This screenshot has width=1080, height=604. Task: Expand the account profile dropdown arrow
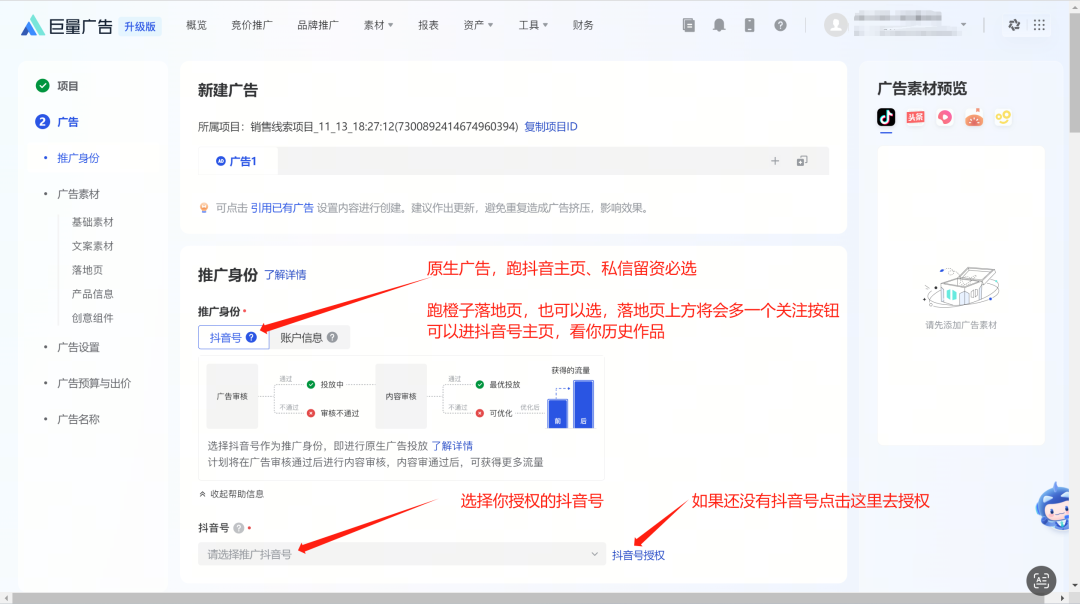pyautogui.click(x=963, y=25)
